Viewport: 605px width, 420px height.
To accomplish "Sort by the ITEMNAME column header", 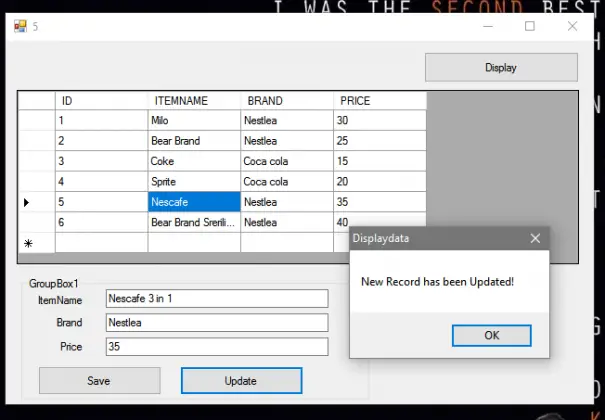I will point(194,101).
